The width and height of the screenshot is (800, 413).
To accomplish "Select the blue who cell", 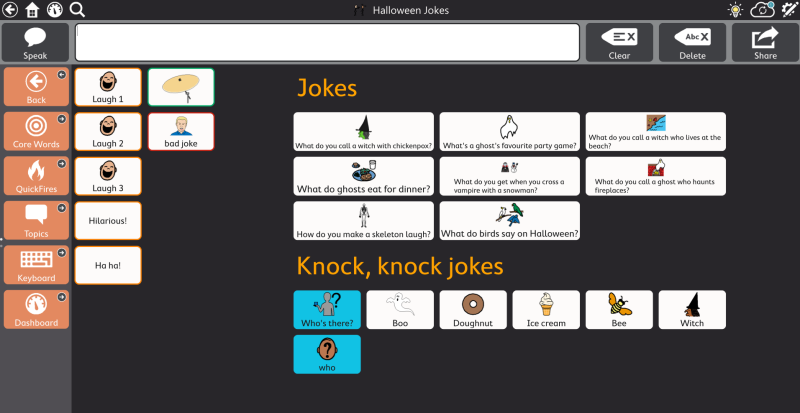I will tap(327, 354).
